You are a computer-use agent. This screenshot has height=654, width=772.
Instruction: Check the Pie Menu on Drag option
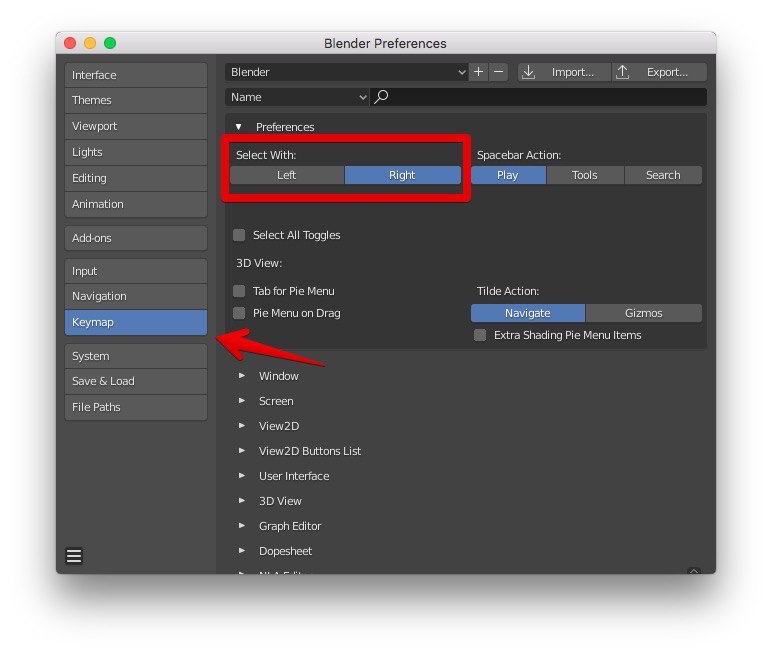(x=239, y=313)
